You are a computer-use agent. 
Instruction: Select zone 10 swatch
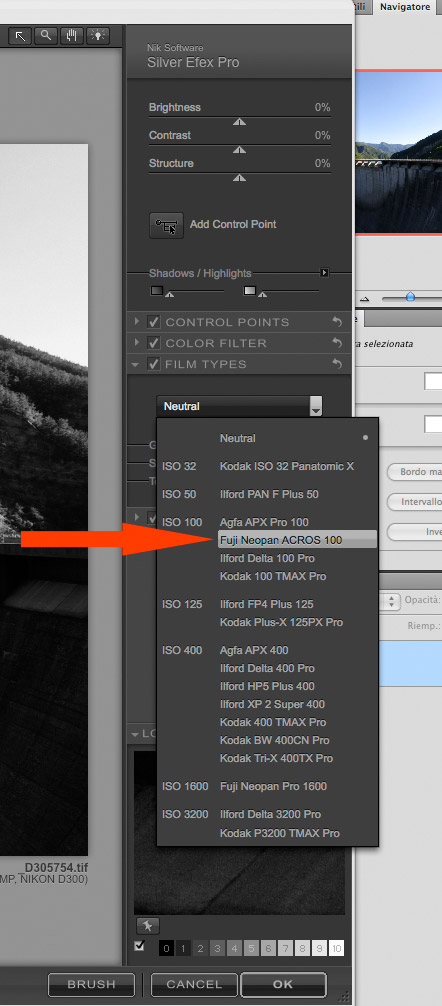[x=336, y=948]
